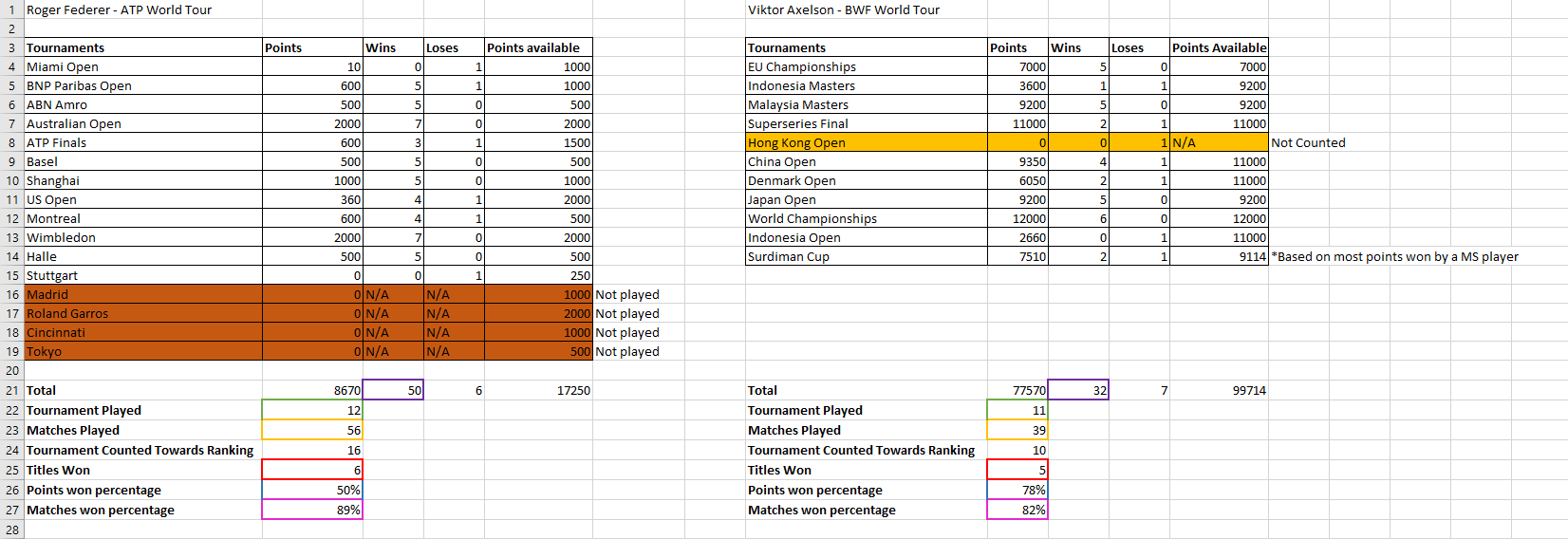Select the BNP Paribas Open cell

tap(143, 85)
